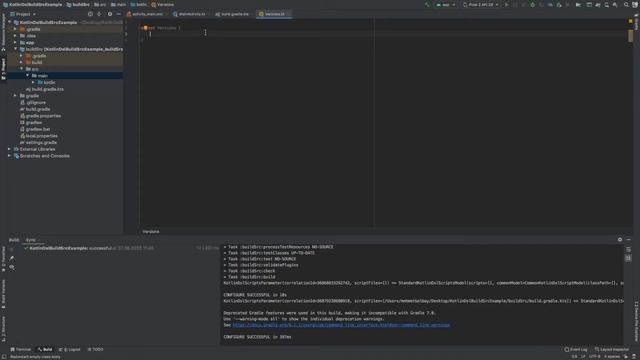This screenshot has width=640, height=360.
Task: Hide the Project panel with minus icon
Action: coord(118,14)
